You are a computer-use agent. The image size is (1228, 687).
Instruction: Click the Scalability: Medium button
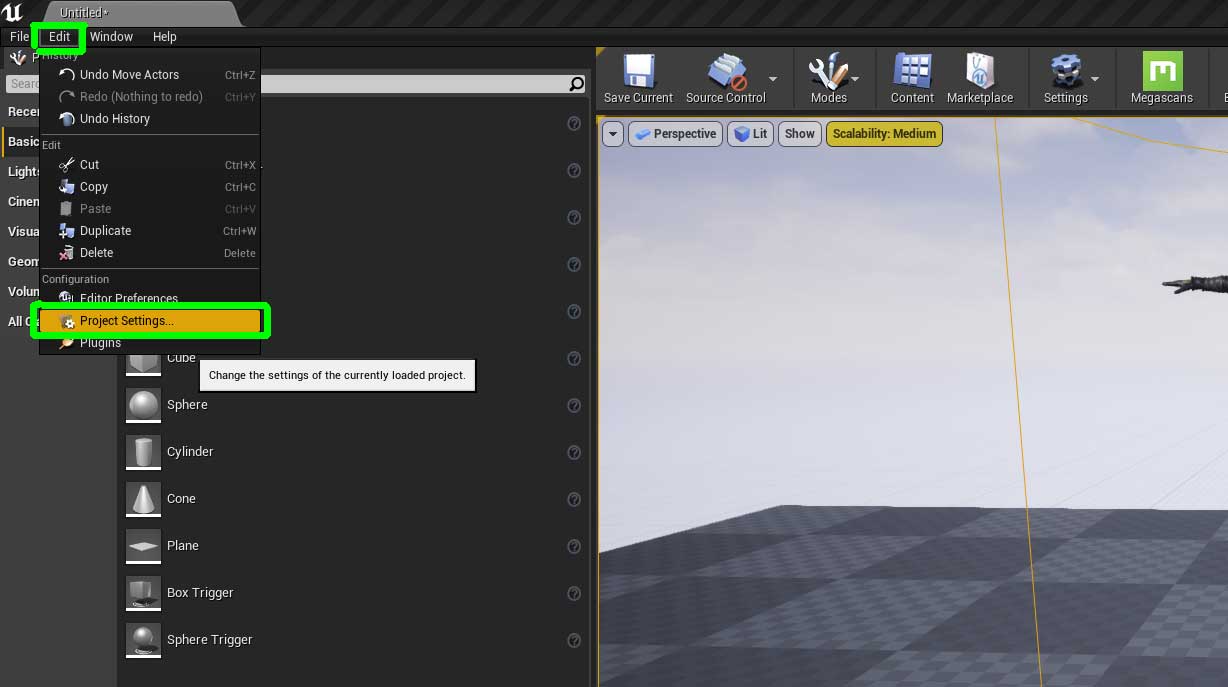[884, 133]
